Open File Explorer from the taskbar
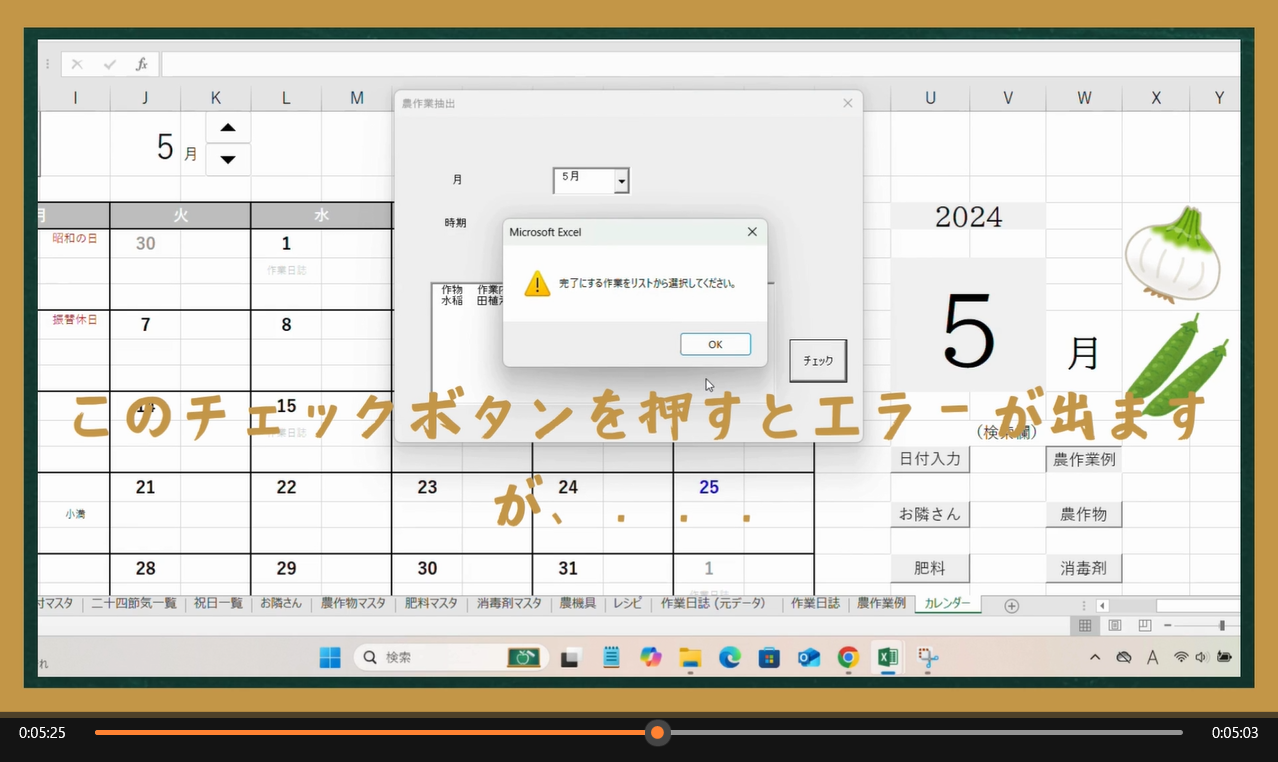 690,657
